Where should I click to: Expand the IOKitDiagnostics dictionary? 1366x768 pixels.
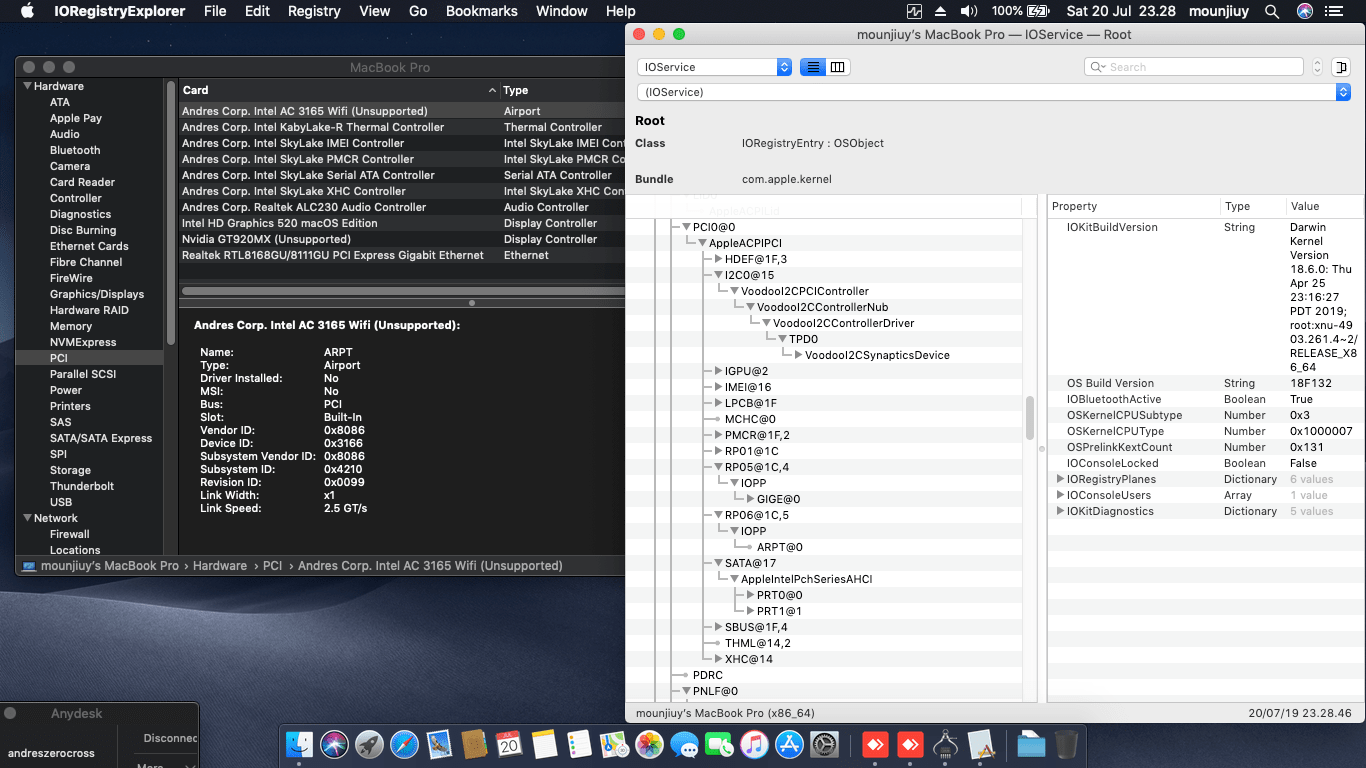(x=1060, y=511)
